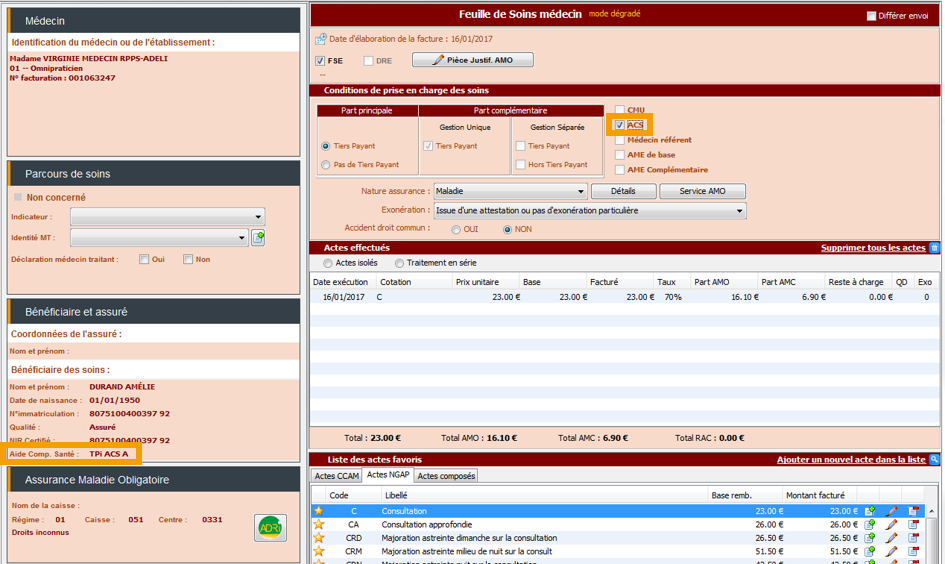The width and height of the screenshot is (945, 564).
Task: Open the Nature assurance dropdown
Action: click(581, 191)
